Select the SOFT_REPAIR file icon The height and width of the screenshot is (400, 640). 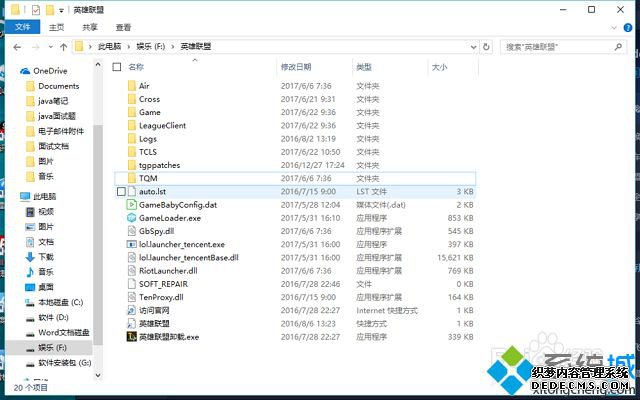coord(131,284)
